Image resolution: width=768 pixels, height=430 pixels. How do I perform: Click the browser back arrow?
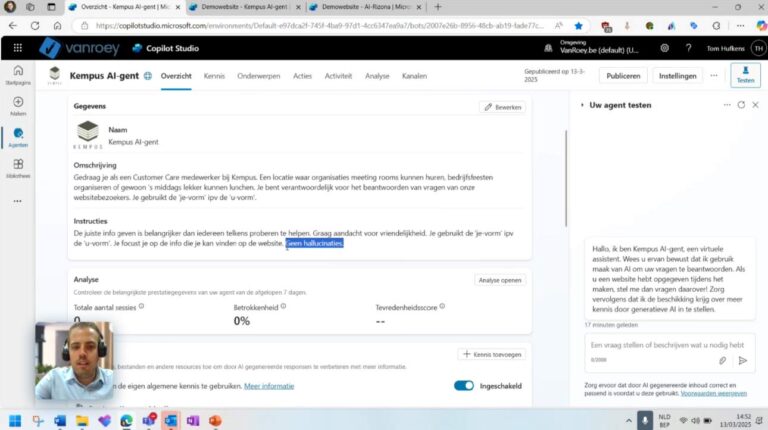pos(13,25)
